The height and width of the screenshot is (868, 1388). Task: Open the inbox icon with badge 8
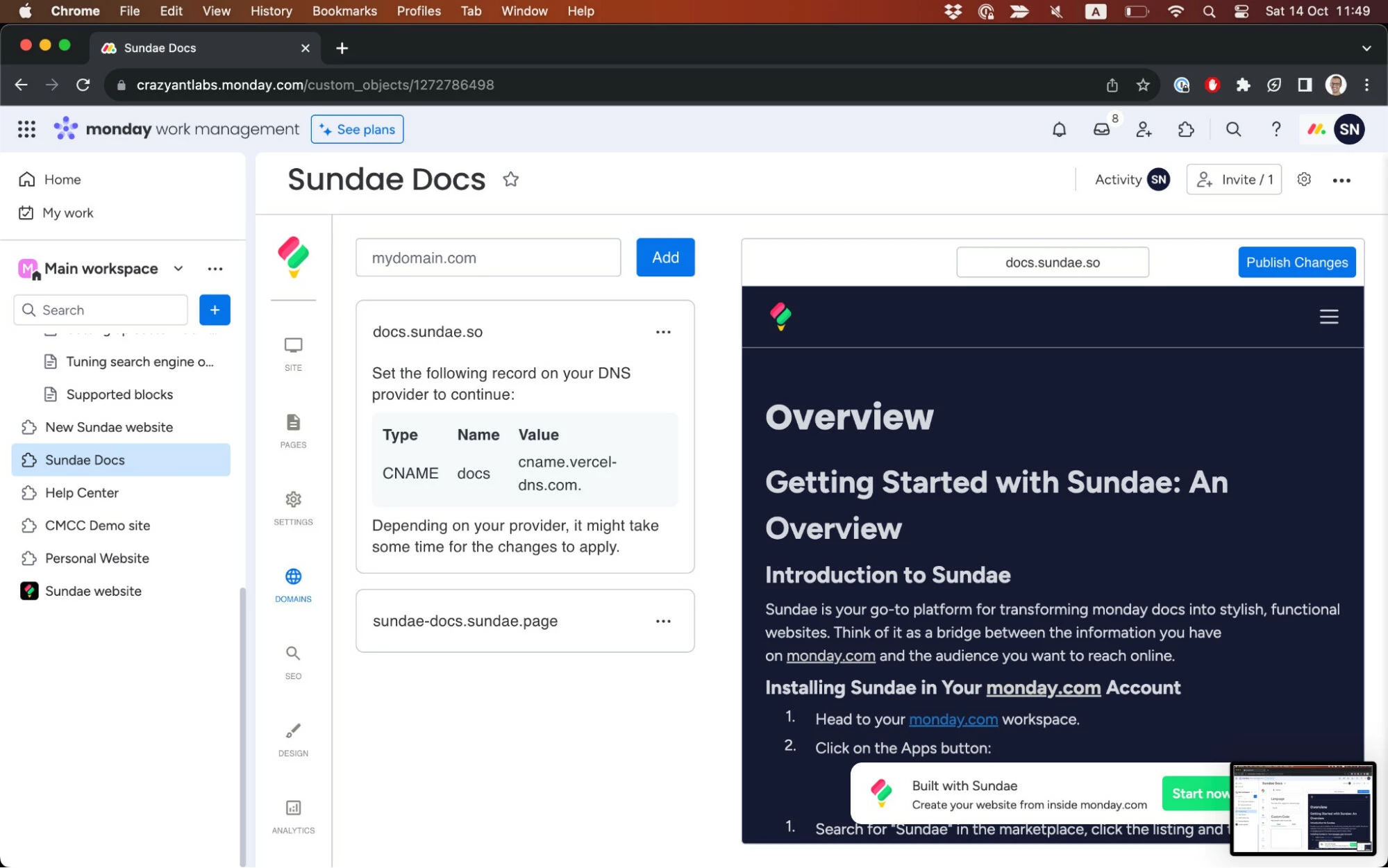[1102, 129]
